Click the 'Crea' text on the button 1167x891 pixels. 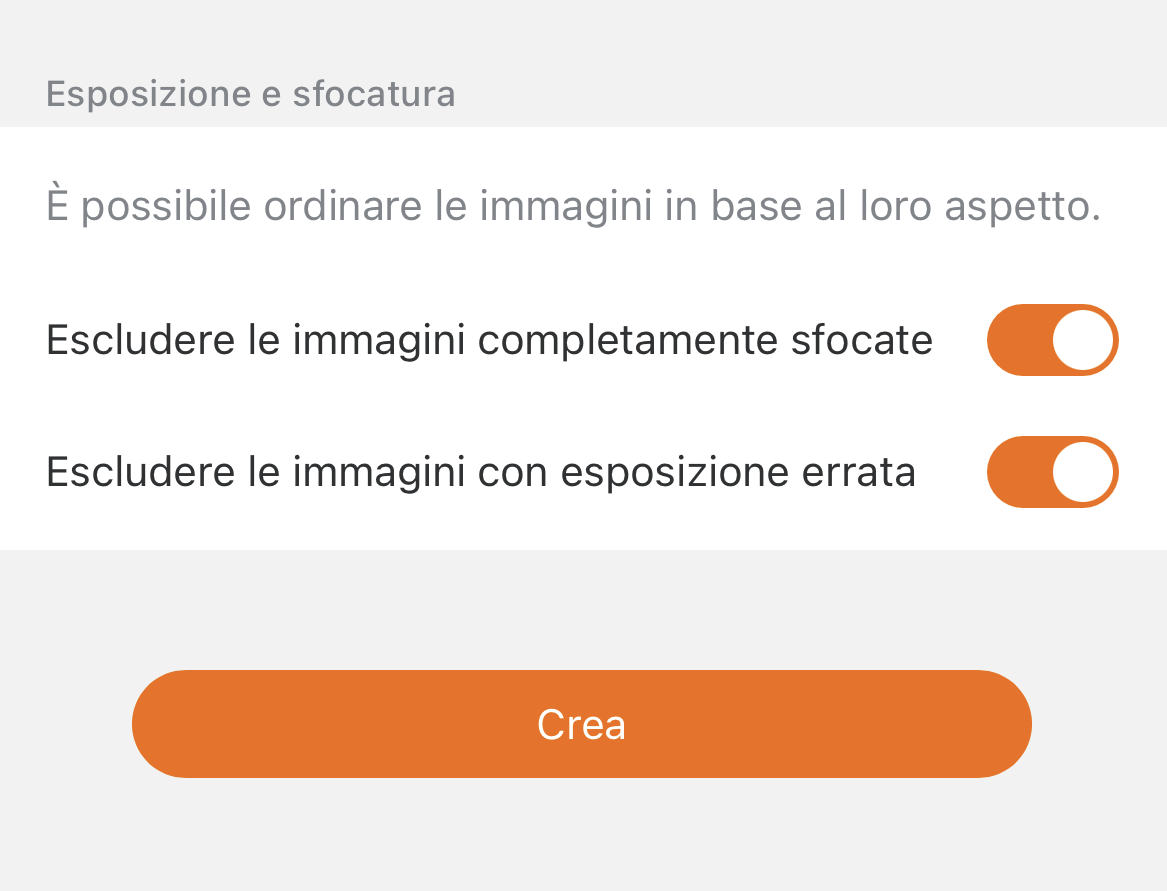[x=581, y=725]
